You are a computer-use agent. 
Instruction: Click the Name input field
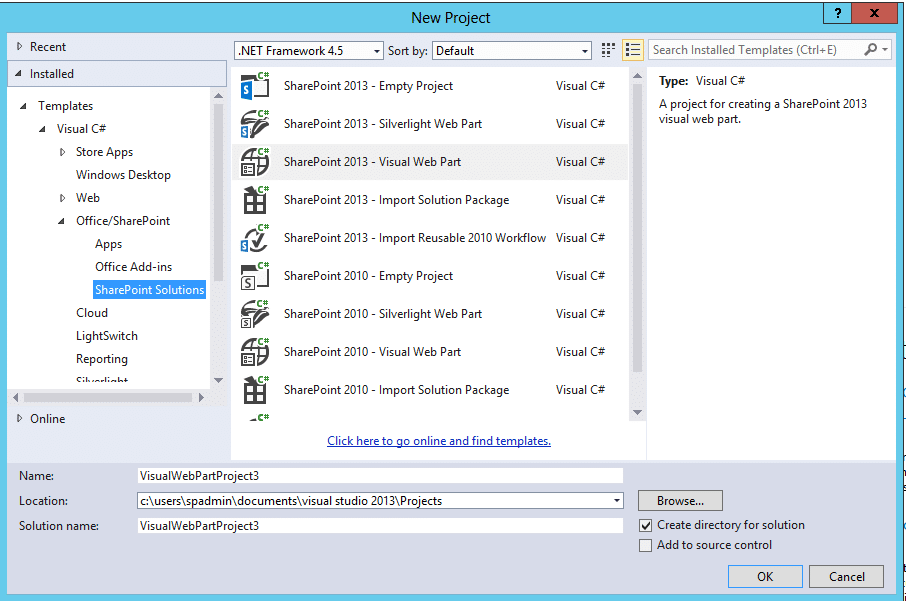pos(380,476)
